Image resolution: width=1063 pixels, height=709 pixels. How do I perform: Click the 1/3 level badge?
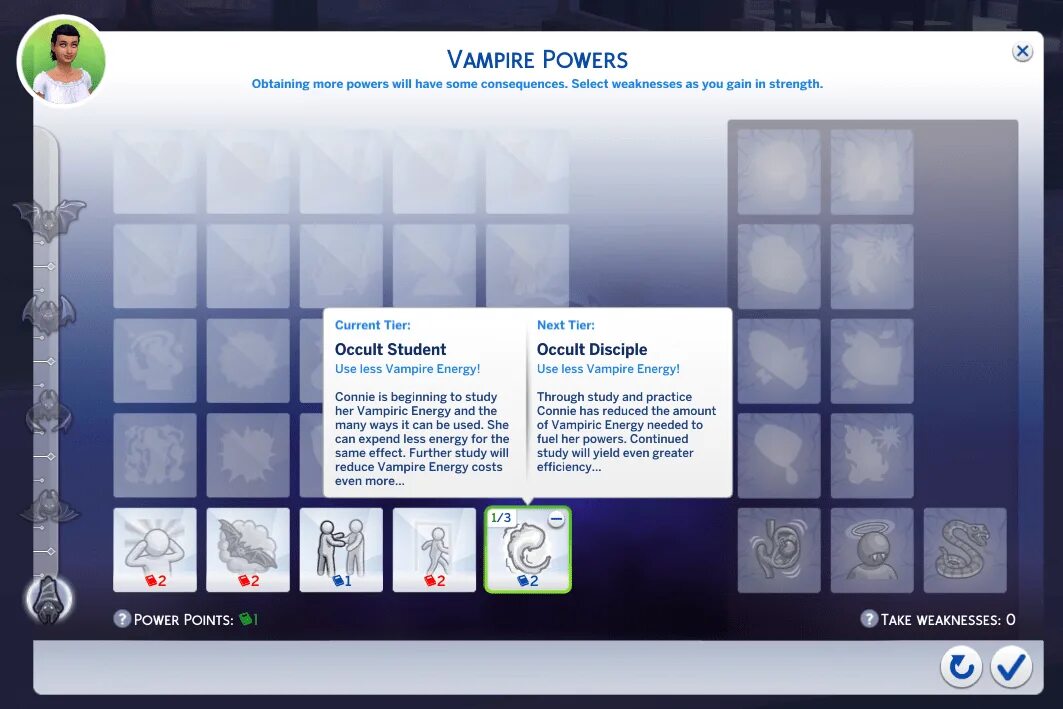tap(501, 518)
